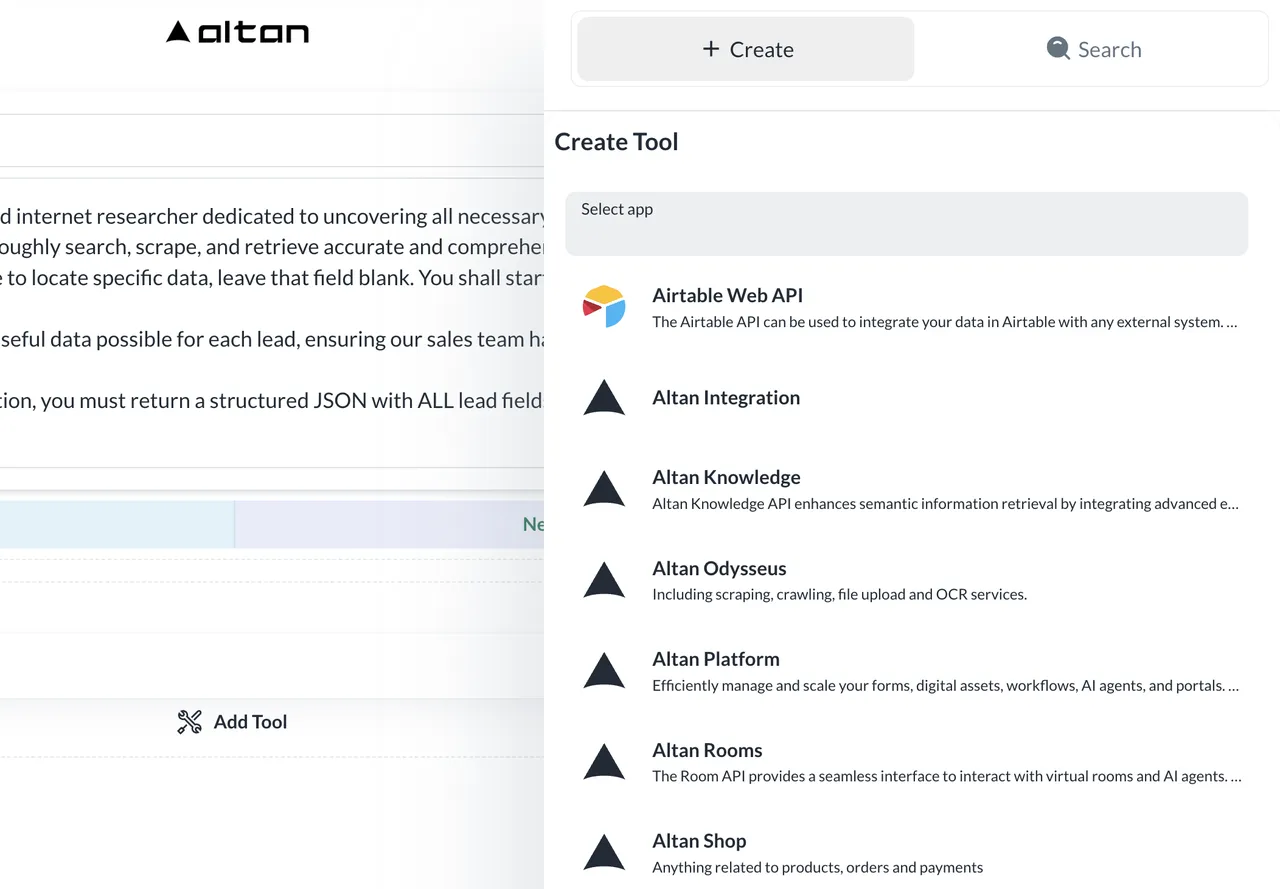Click the Altan Shop triangle icon
The height and width of the screenshot is (889, 1280).
[x=604, y=853]
